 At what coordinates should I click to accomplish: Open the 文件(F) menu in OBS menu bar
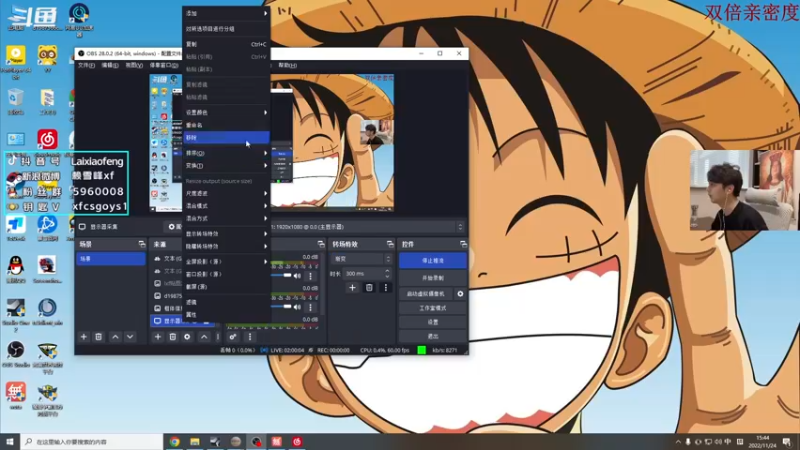86,65
